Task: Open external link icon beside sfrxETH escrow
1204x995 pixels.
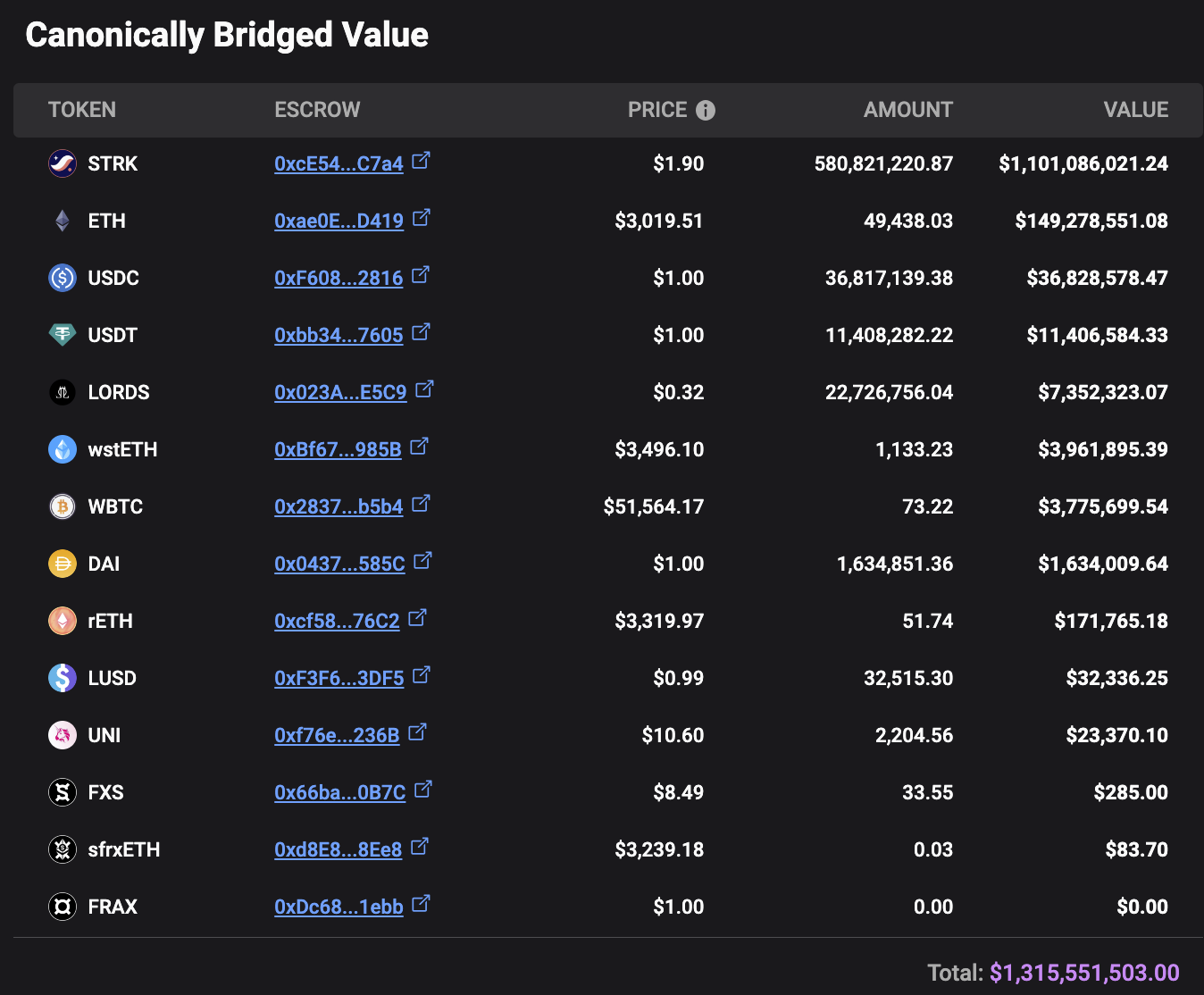Action: click(x=420, y=847)
